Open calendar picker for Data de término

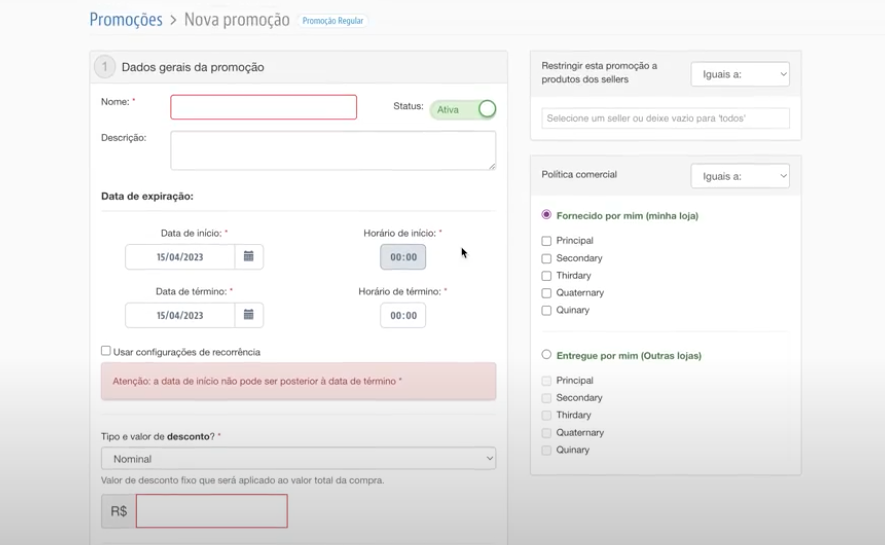[248, 315]
